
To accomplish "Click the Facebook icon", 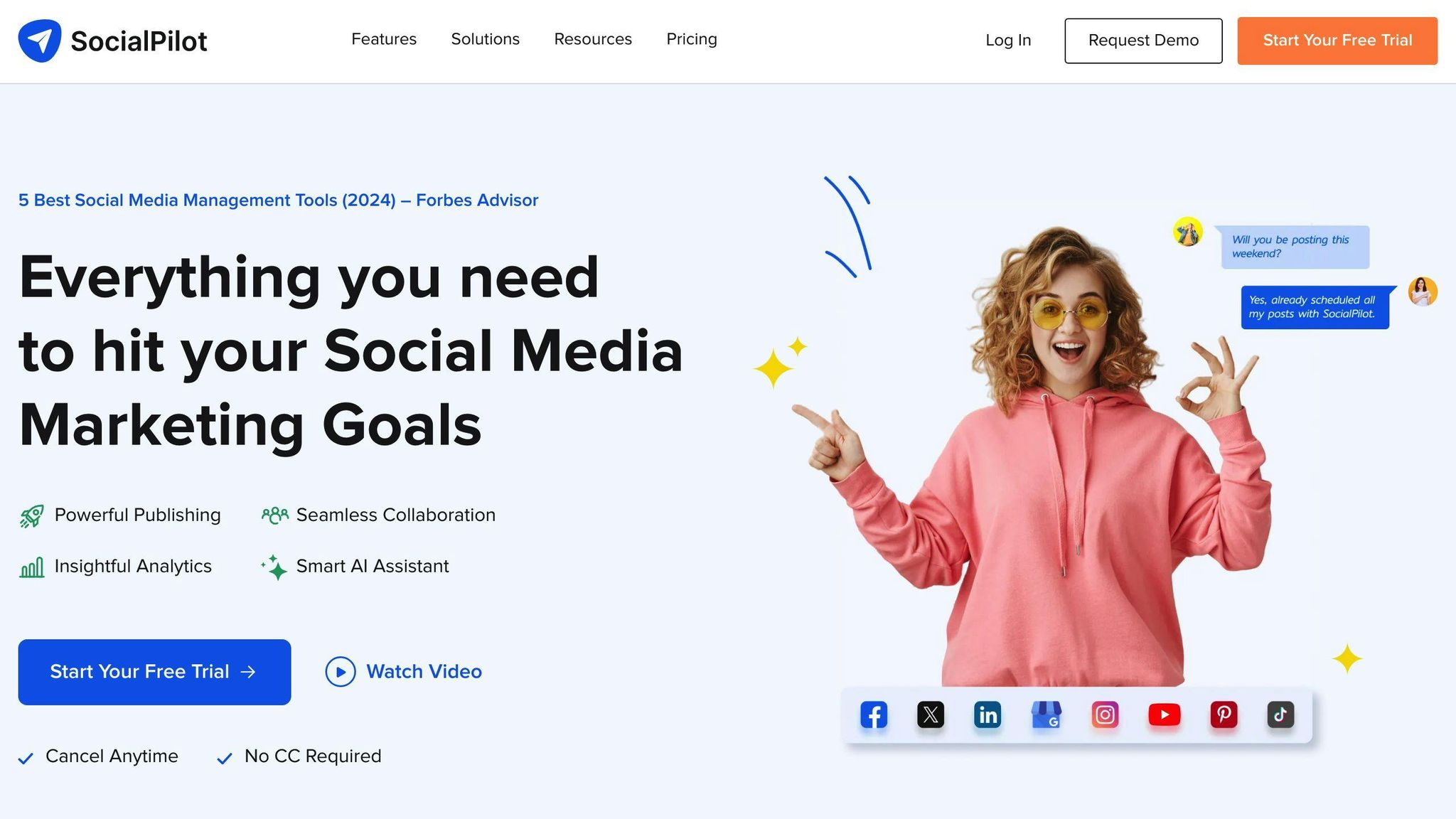I will tap(874, 714).
